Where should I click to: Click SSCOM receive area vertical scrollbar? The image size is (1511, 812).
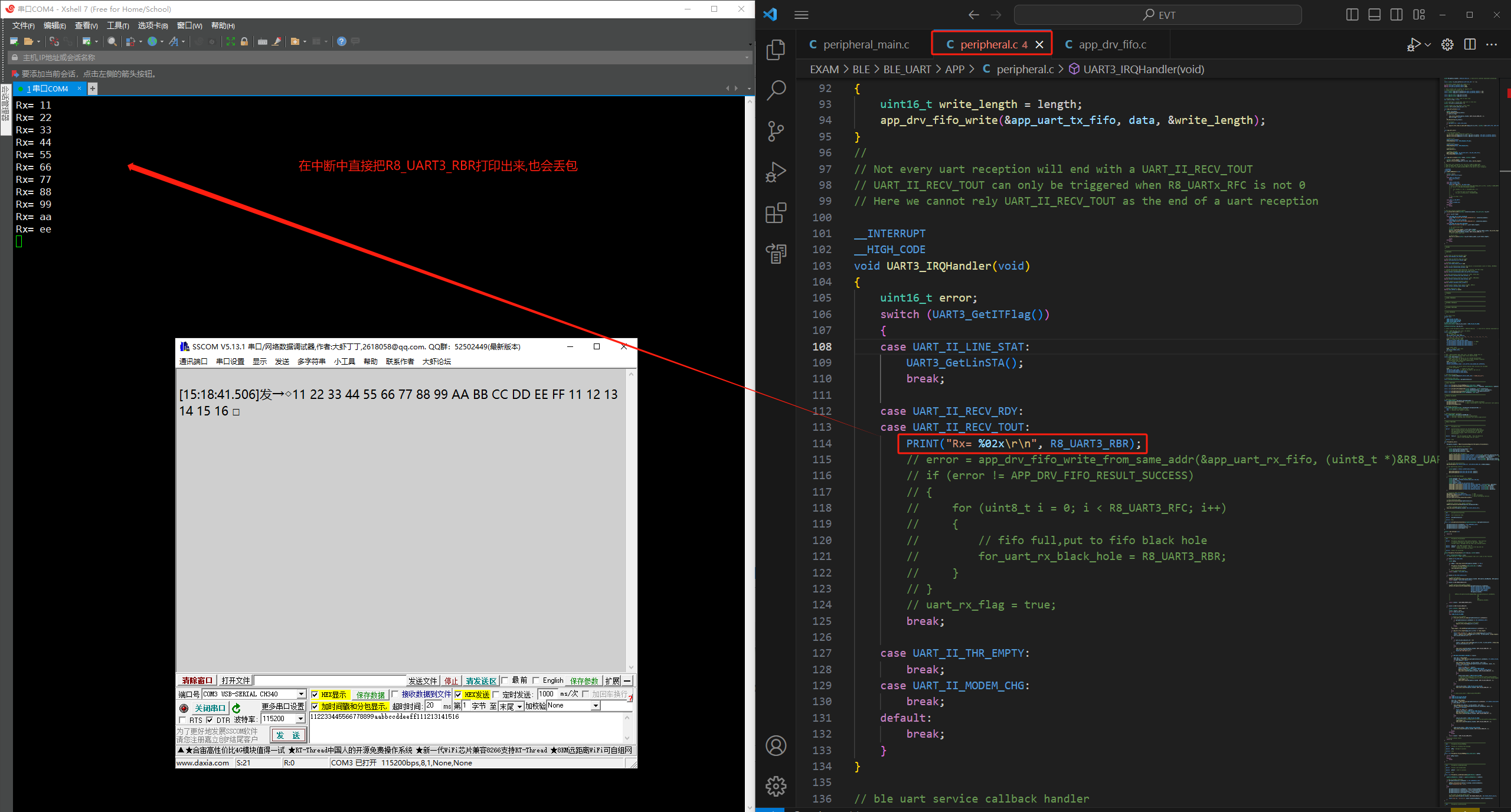[x=631, y=520]
